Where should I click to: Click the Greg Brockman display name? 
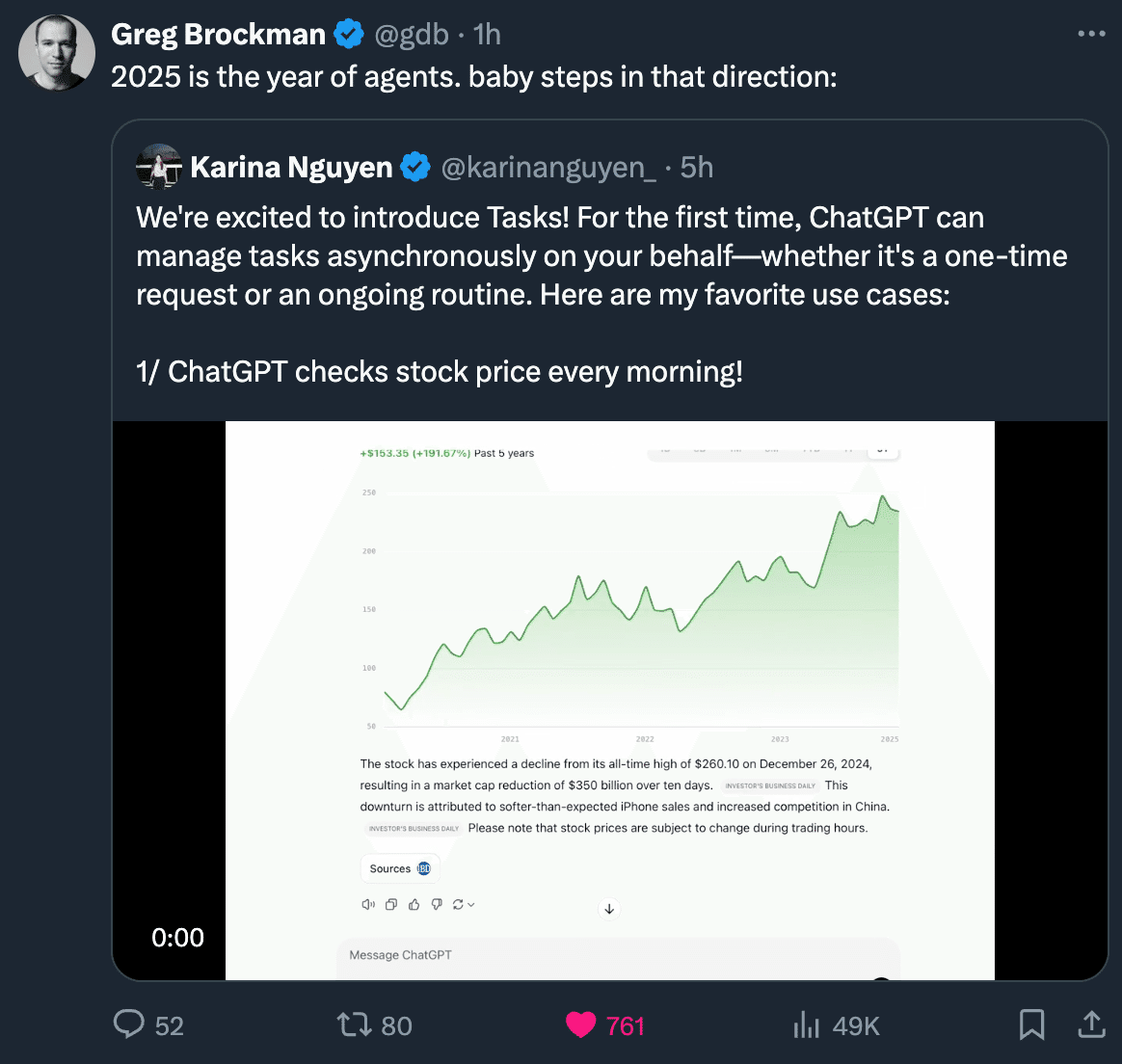pos(219,35)
